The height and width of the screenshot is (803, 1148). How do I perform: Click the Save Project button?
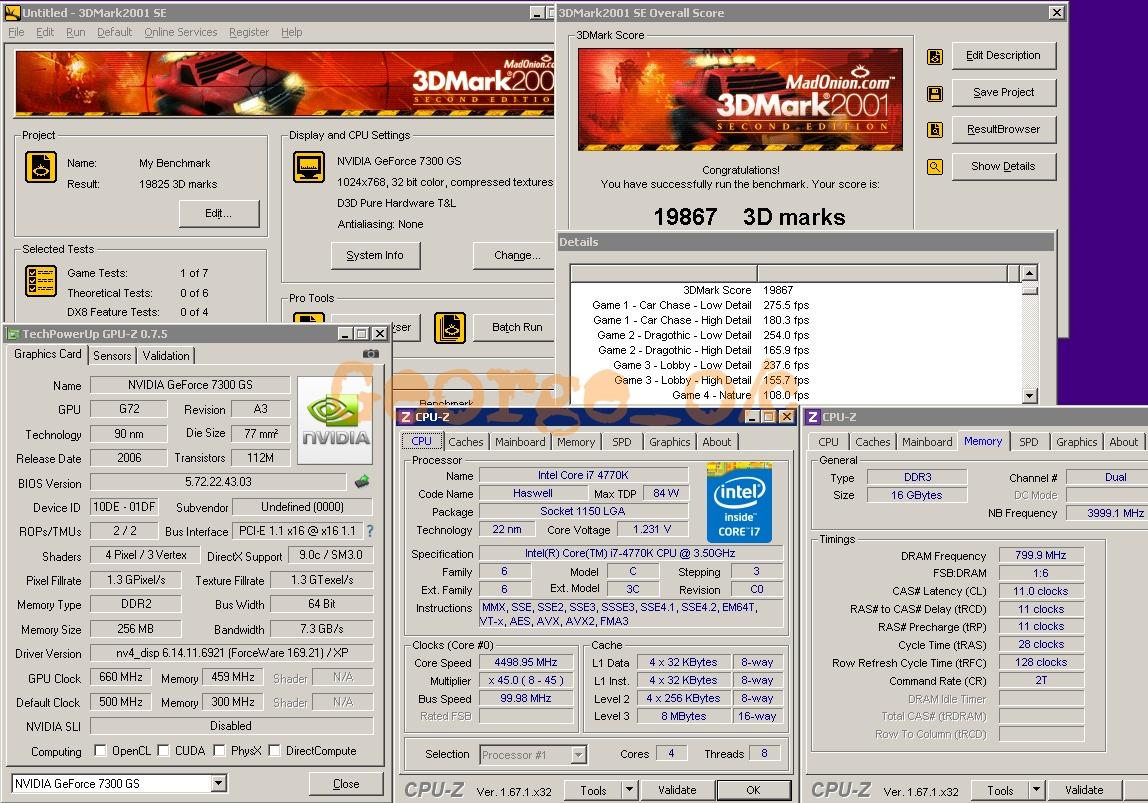(x=1004, y=92)
